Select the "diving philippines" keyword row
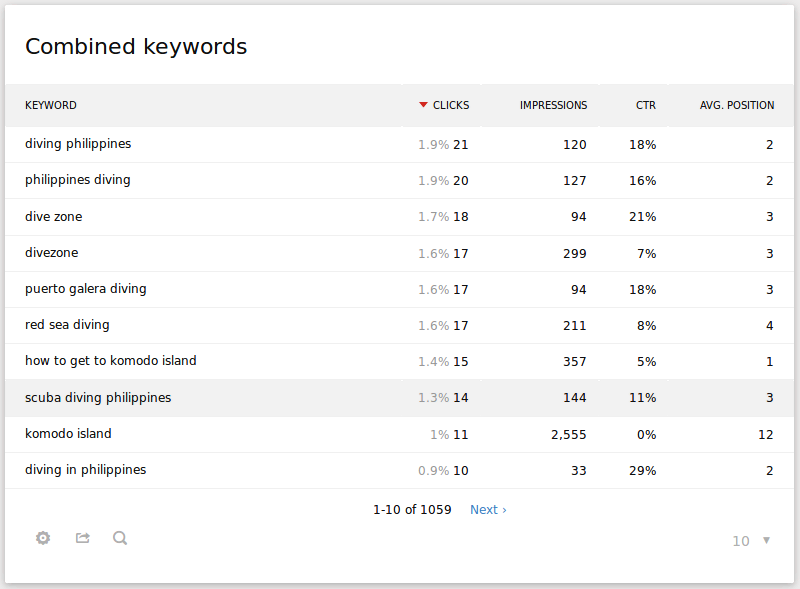 click(x=78, y=143)
